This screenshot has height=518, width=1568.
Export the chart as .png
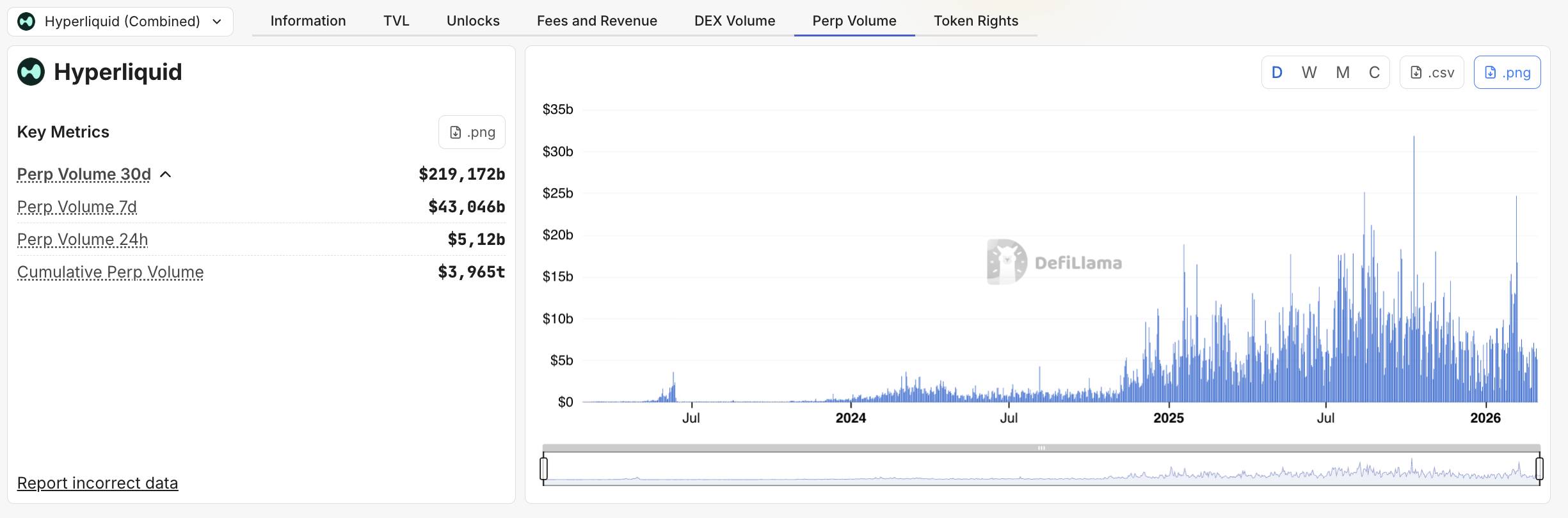pyautogui.click(x=1507, y=73)
